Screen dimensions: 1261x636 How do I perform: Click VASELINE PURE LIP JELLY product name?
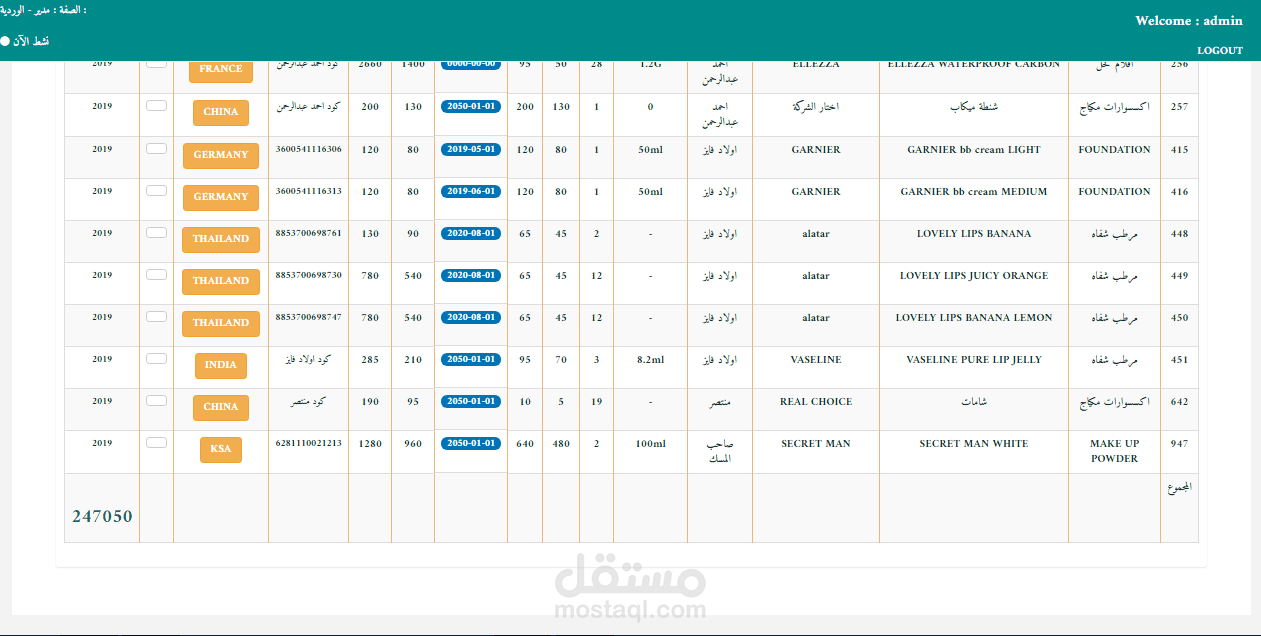974,360
